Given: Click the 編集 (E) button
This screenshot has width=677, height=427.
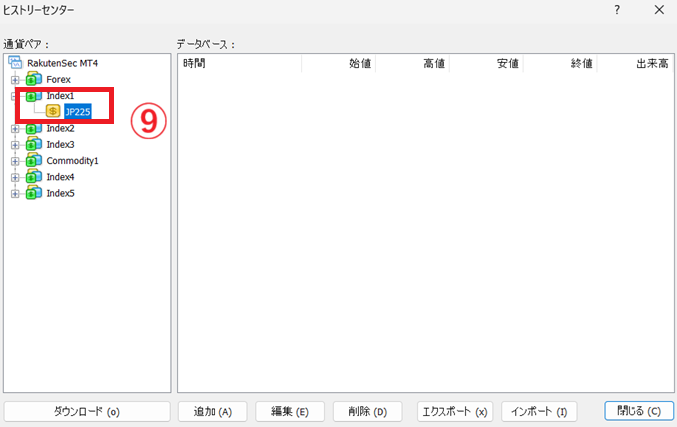Looking at the screenshot, I should point(289,411).
